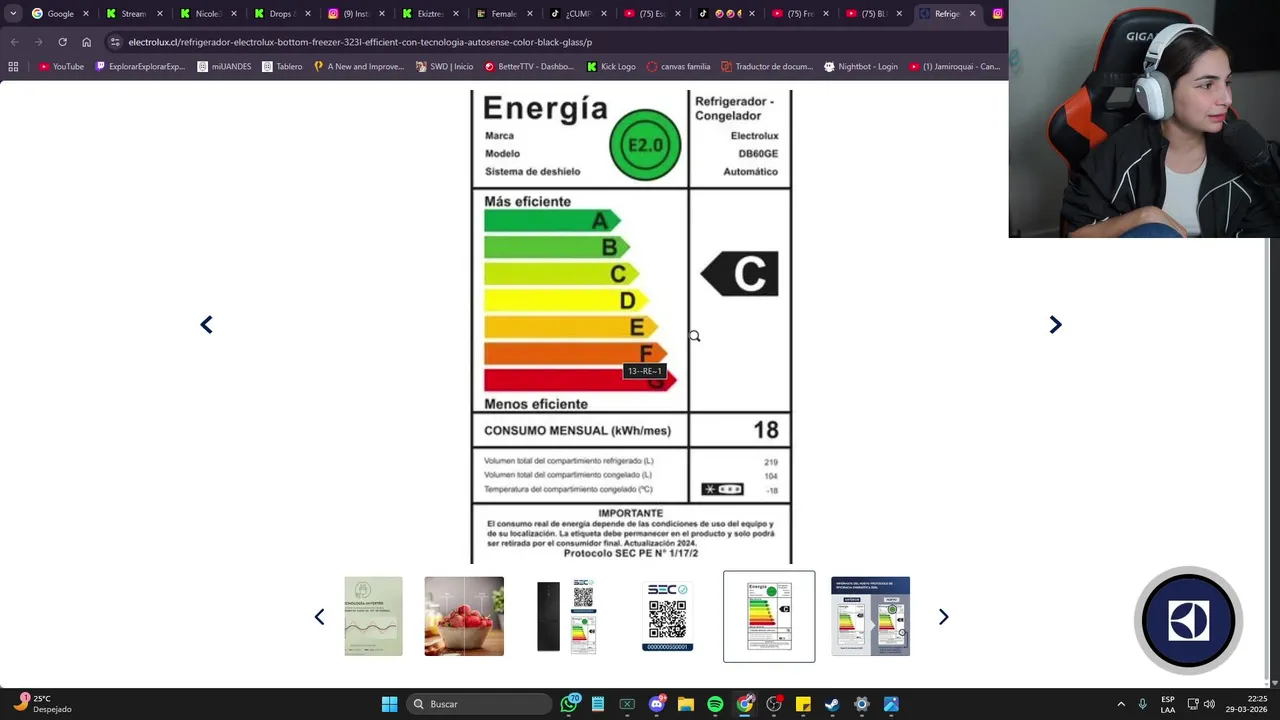Select the SEC QR code thumbnail

(667, 616)
